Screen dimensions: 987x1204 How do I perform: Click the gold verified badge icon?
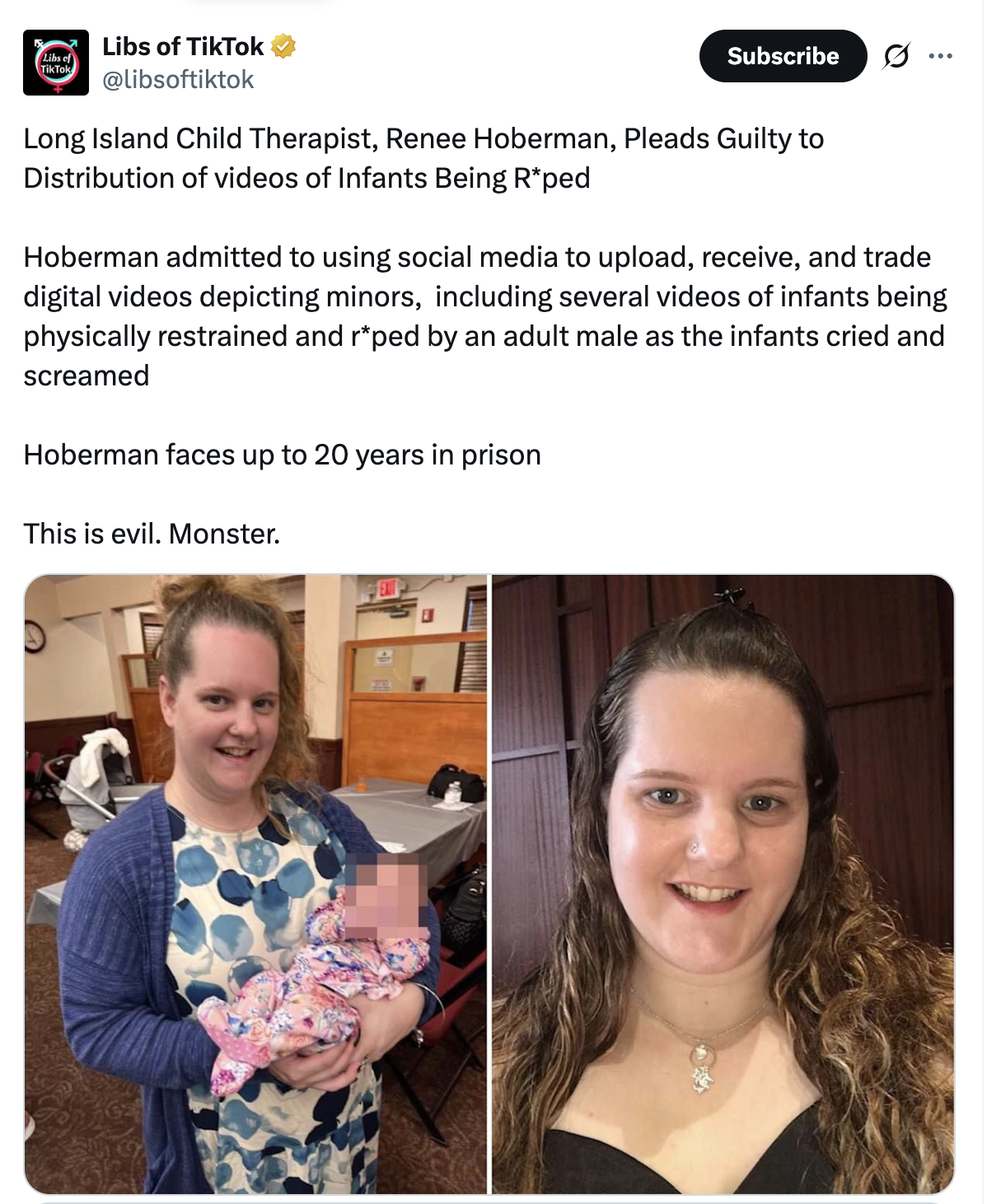coord(283,47)
